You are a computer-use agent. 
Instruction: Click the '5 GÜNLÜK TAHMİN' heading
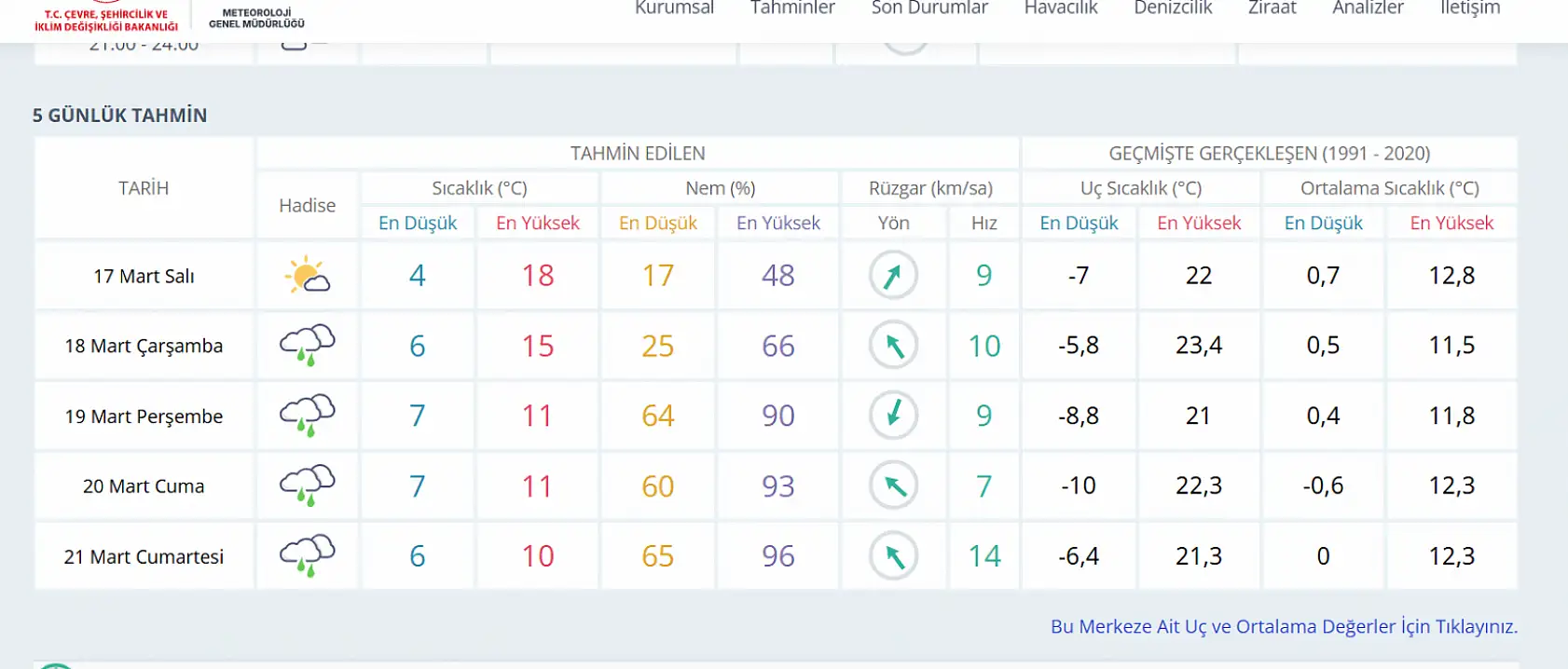point(119,116)
